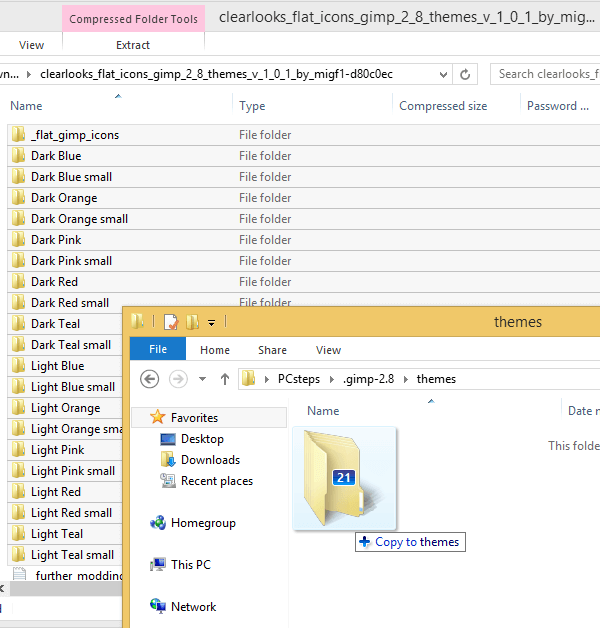The height and width of the screenshot is (628, 600).
Task: Click .gimp-2.8 in themes breadcrumb
Action: 368,379
